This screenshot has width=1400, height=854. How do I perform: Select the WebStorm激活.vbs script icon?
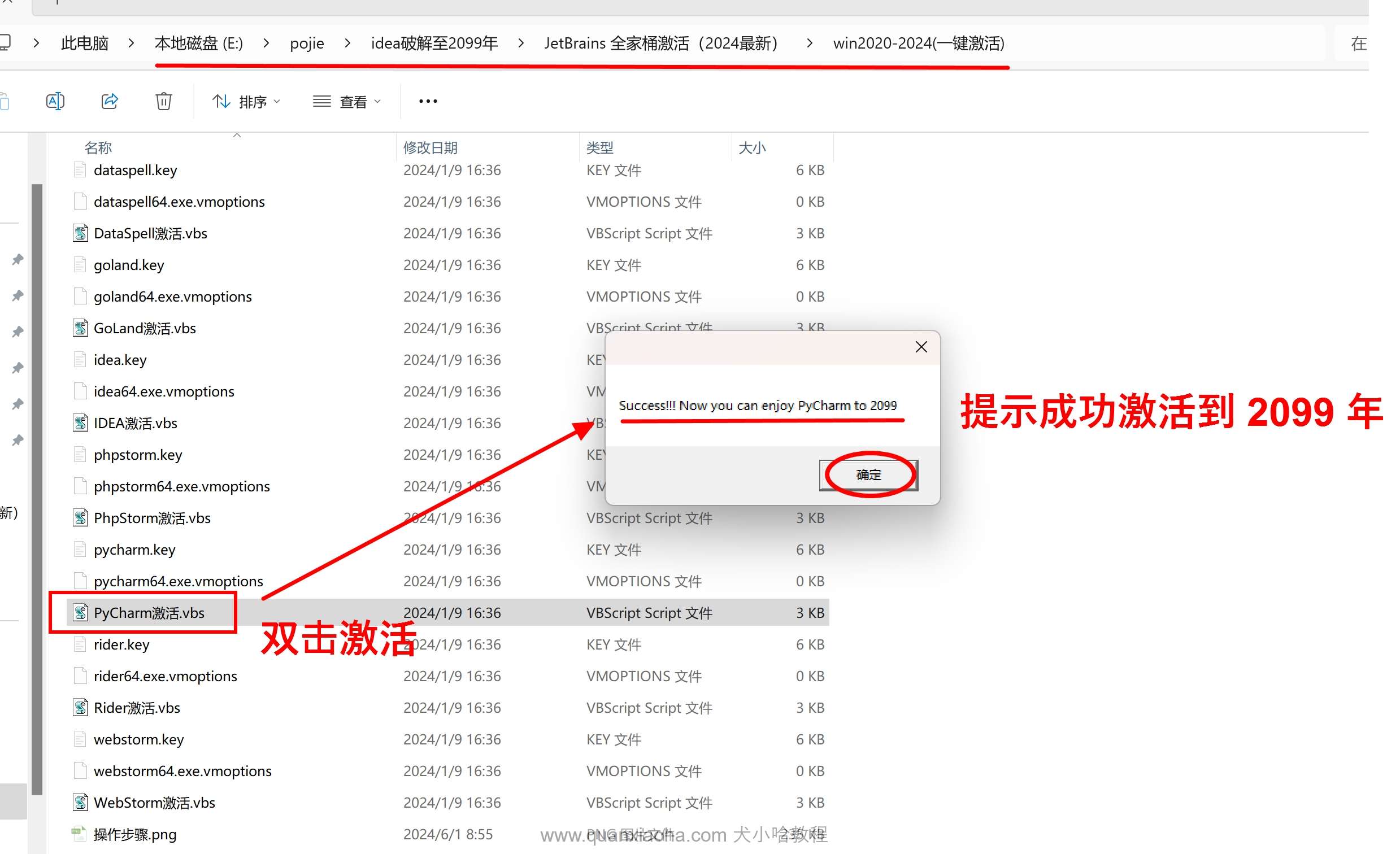coord(80,802)
